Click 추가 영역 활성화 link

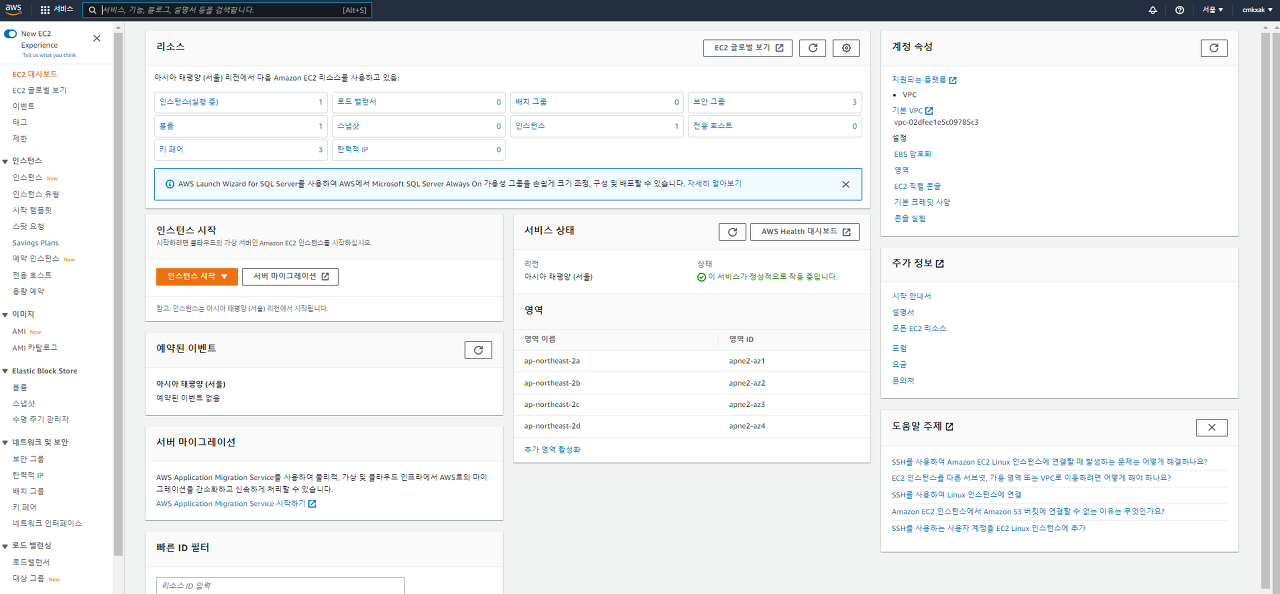tap(552, 450)
